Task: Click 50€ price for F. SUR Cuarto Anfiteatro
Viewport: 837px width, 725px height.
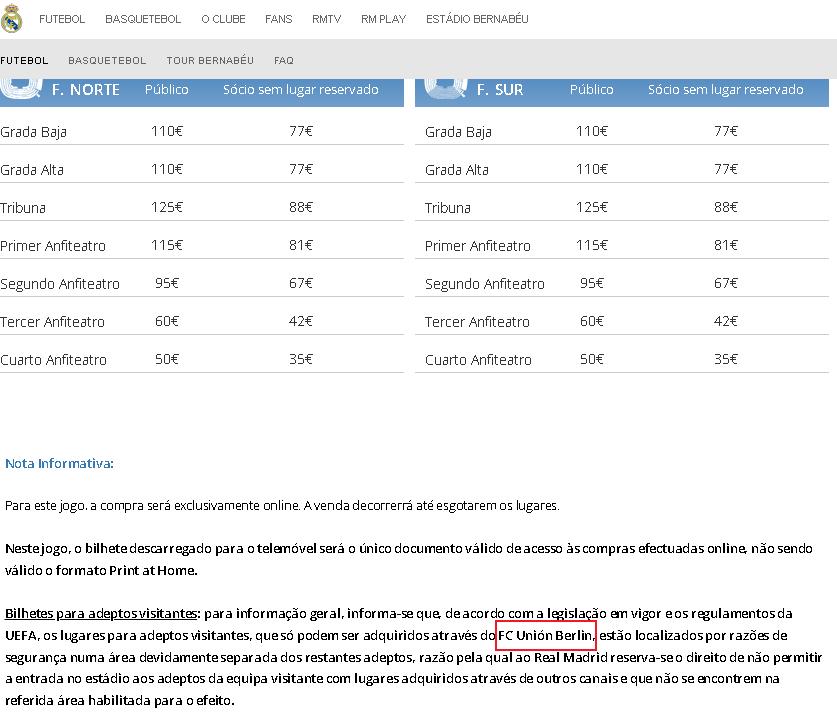Action: click(591, 359)
